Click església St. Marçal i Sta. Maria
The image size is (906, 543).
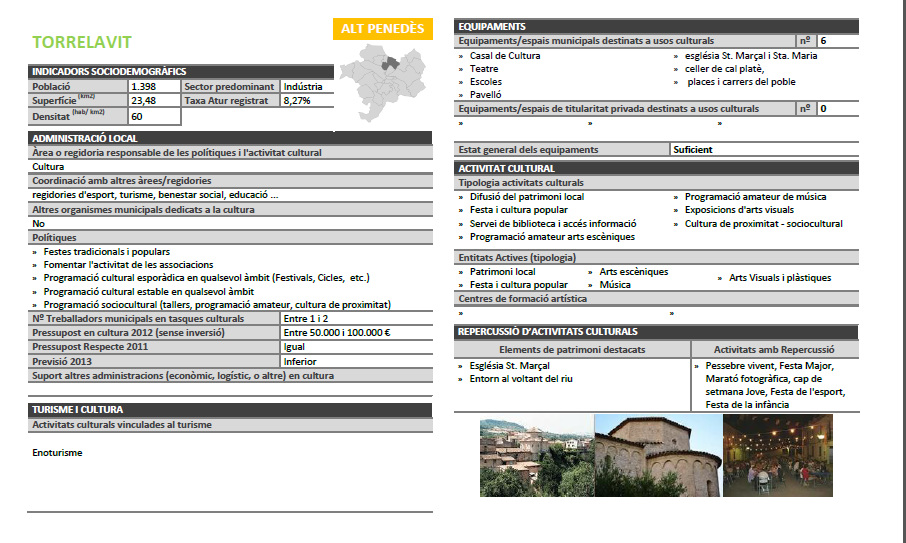point(751,56)
